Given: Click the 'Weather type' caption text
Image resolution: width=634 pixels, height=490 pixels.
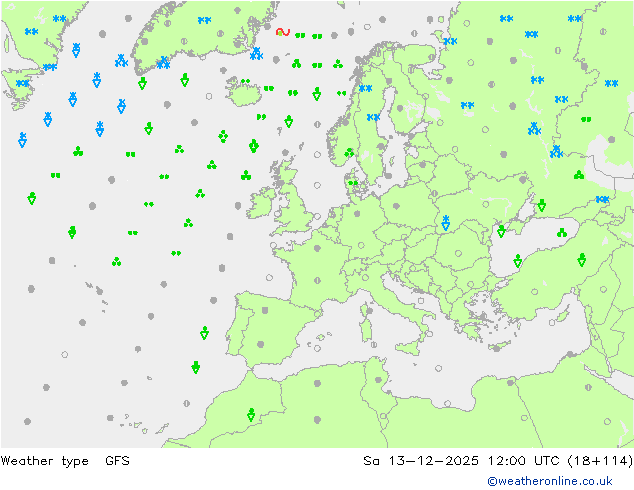Looking at the screenshot, I should coord(44,461).
